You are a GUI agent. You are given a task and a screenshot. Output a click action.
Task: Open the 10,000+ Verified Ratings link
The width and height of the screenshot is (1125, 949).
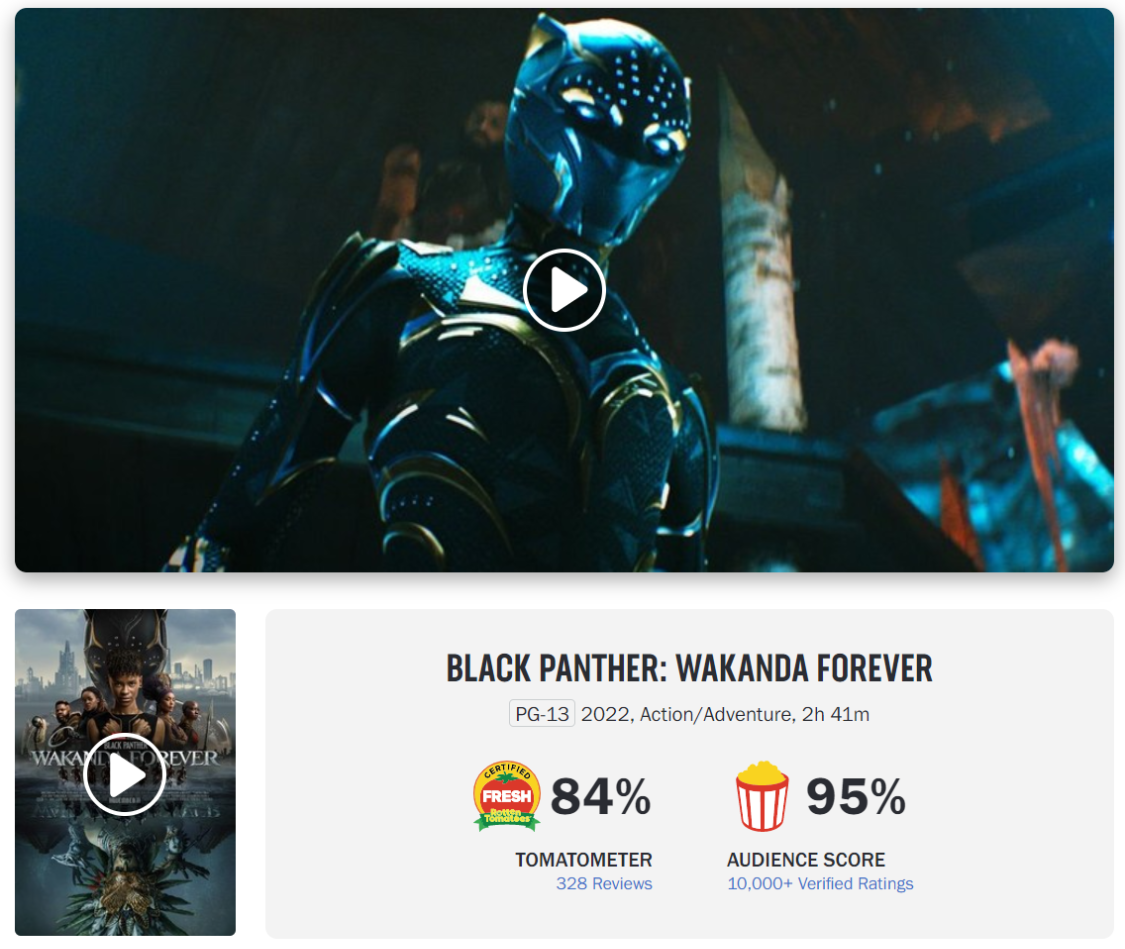820,884
